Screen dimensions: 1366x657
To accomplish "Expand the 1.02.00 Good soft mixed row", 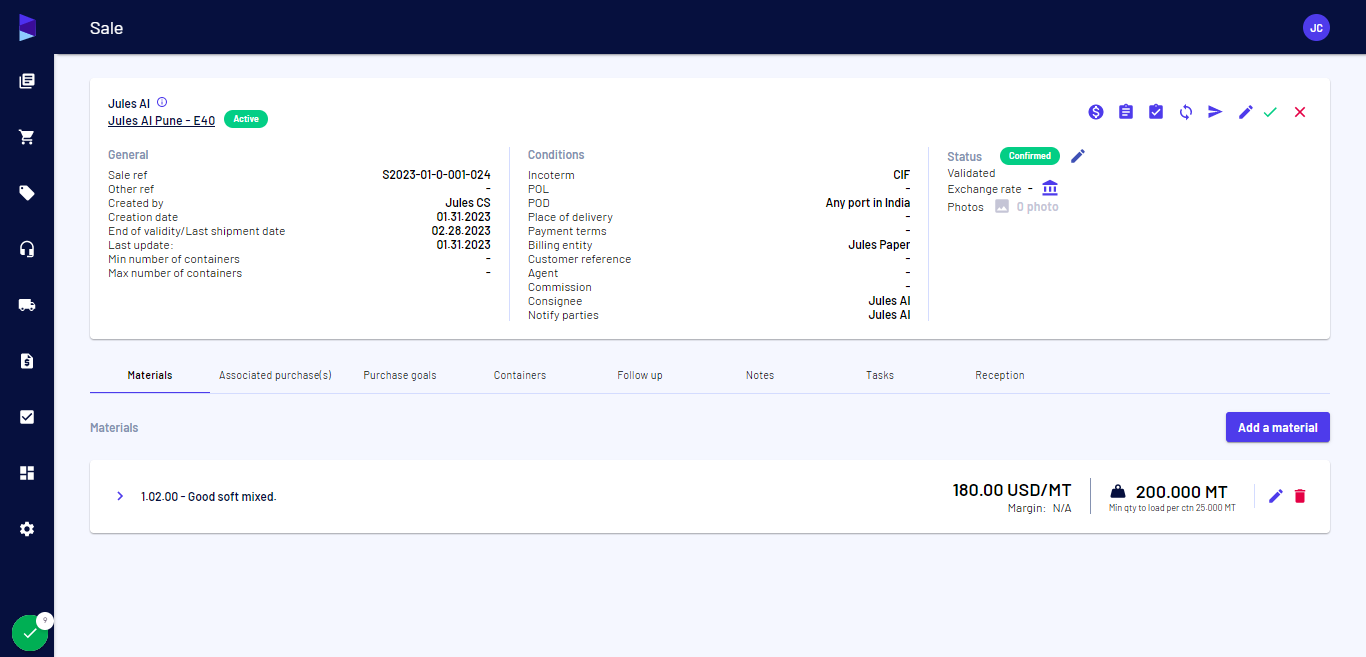I will coord(120,496).
